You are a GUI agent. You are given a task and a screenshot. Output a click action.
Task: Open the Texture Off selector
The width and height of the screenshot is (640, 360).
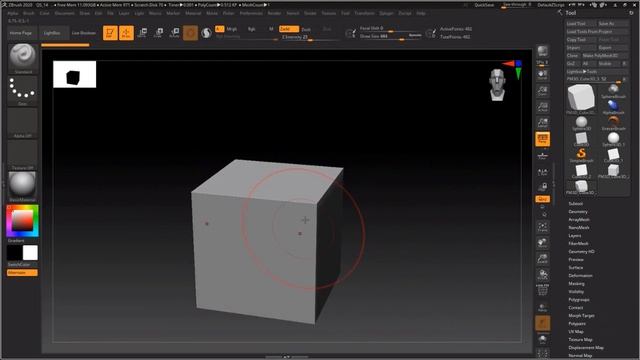(x=22, y=155)
